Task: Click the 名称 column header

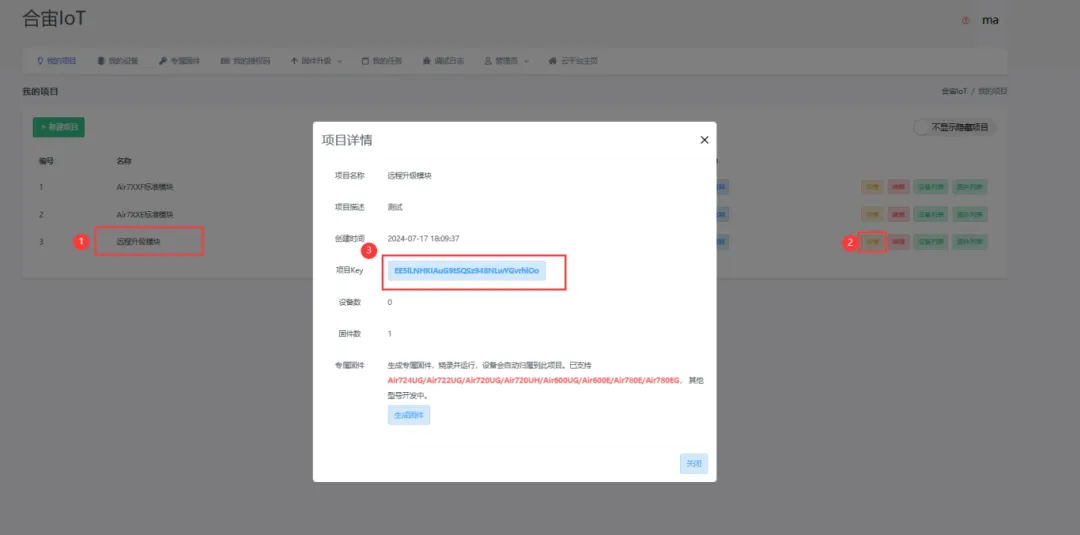Action: (x=124, y=161)
